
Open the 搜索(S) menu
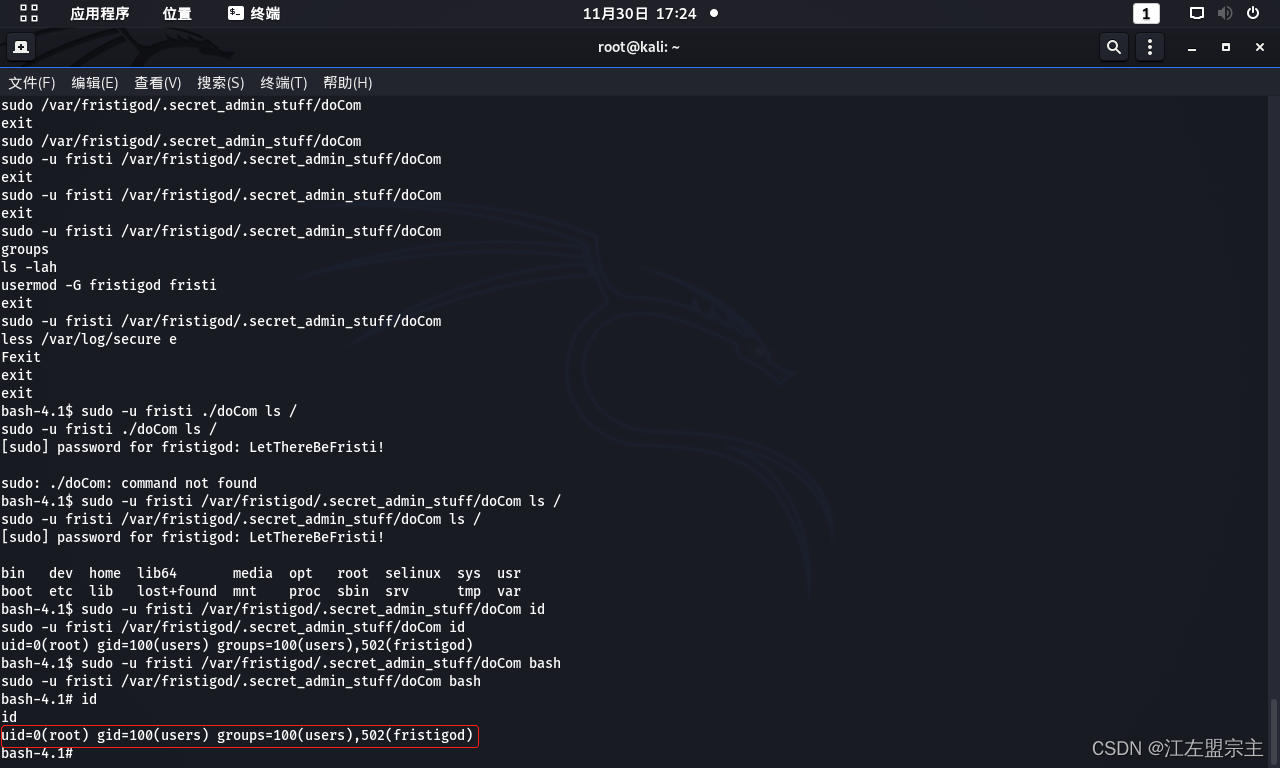(x=221, y=83)
